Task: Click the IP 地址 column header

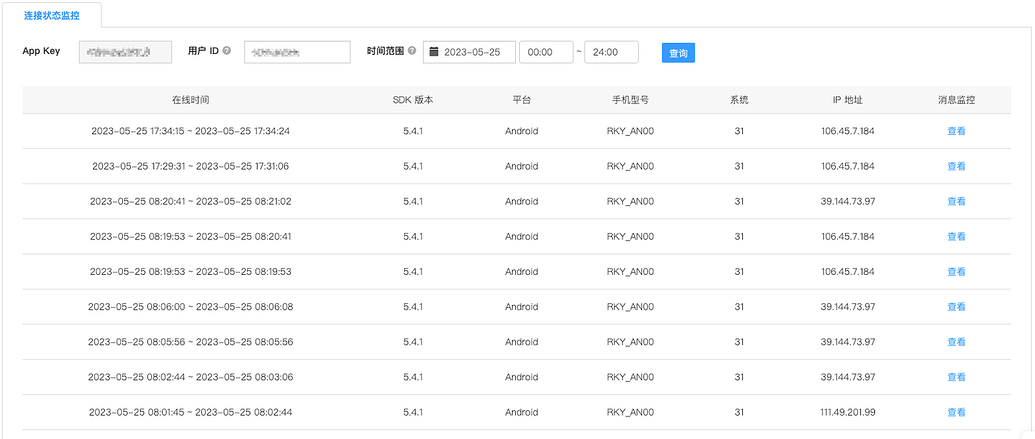Action: pyautogui.click(x=848, y=100)
